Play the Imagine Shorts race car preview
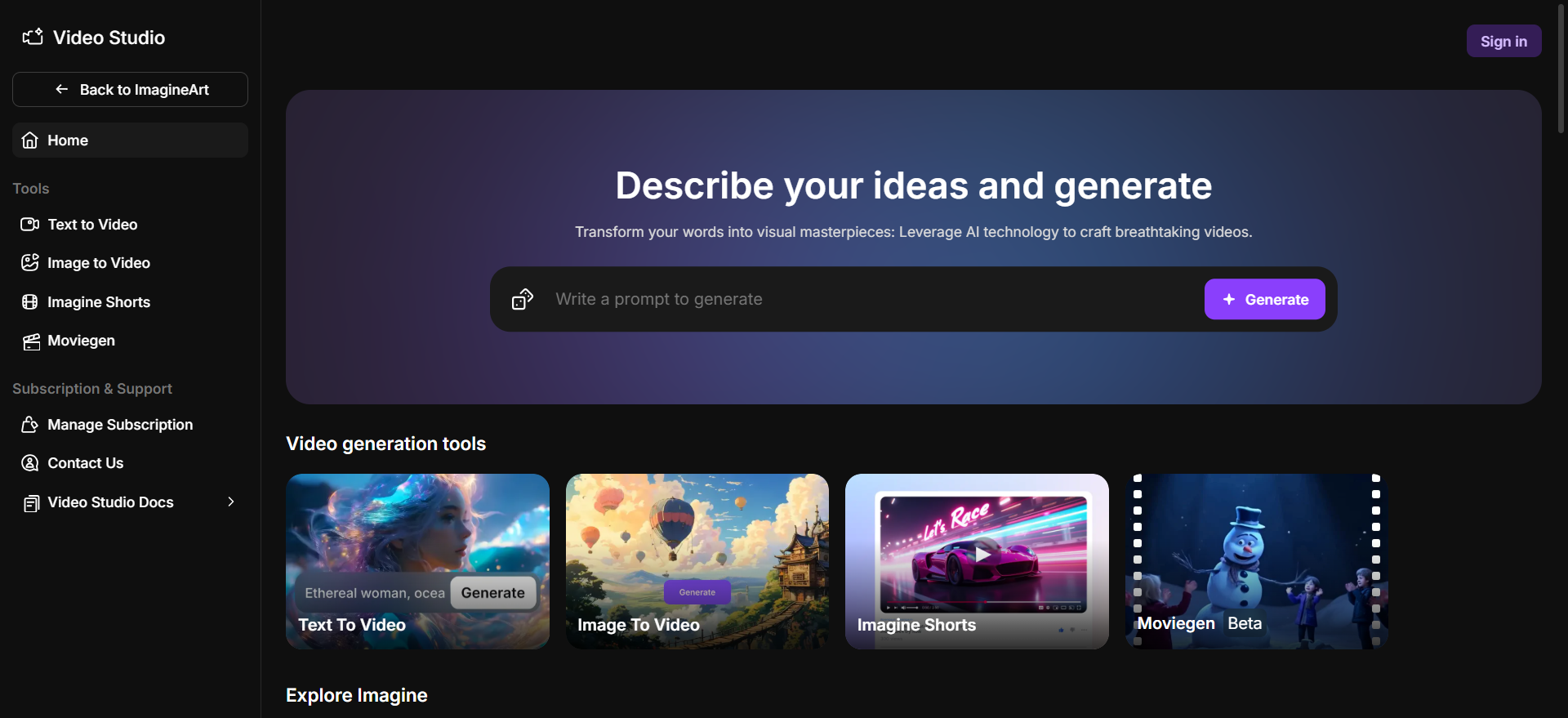1568x718 pixels. pyautogui.click(x=983, y=554)
